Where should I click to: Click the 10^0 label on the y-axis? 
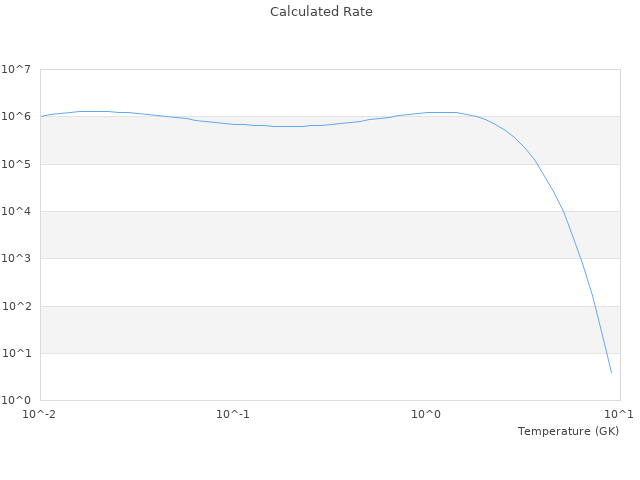coord(16,400)
